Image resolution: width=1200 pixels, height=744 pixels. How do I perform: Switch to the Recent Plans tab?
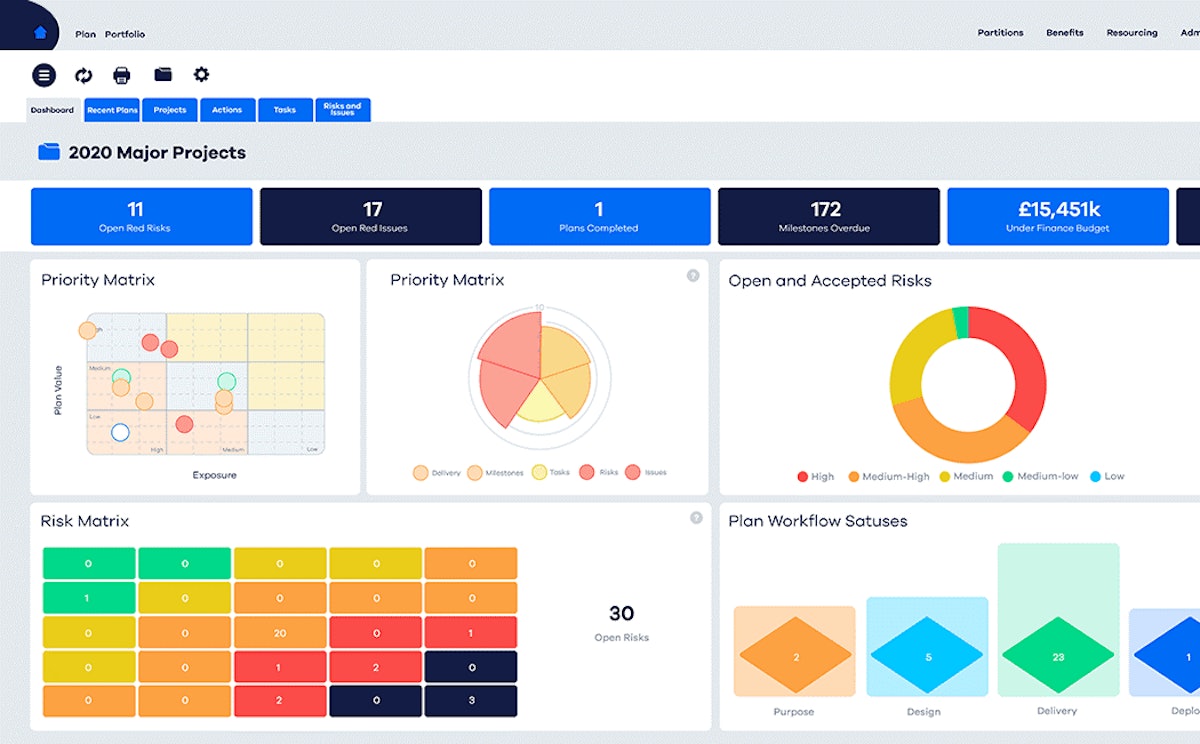point(112,110)
